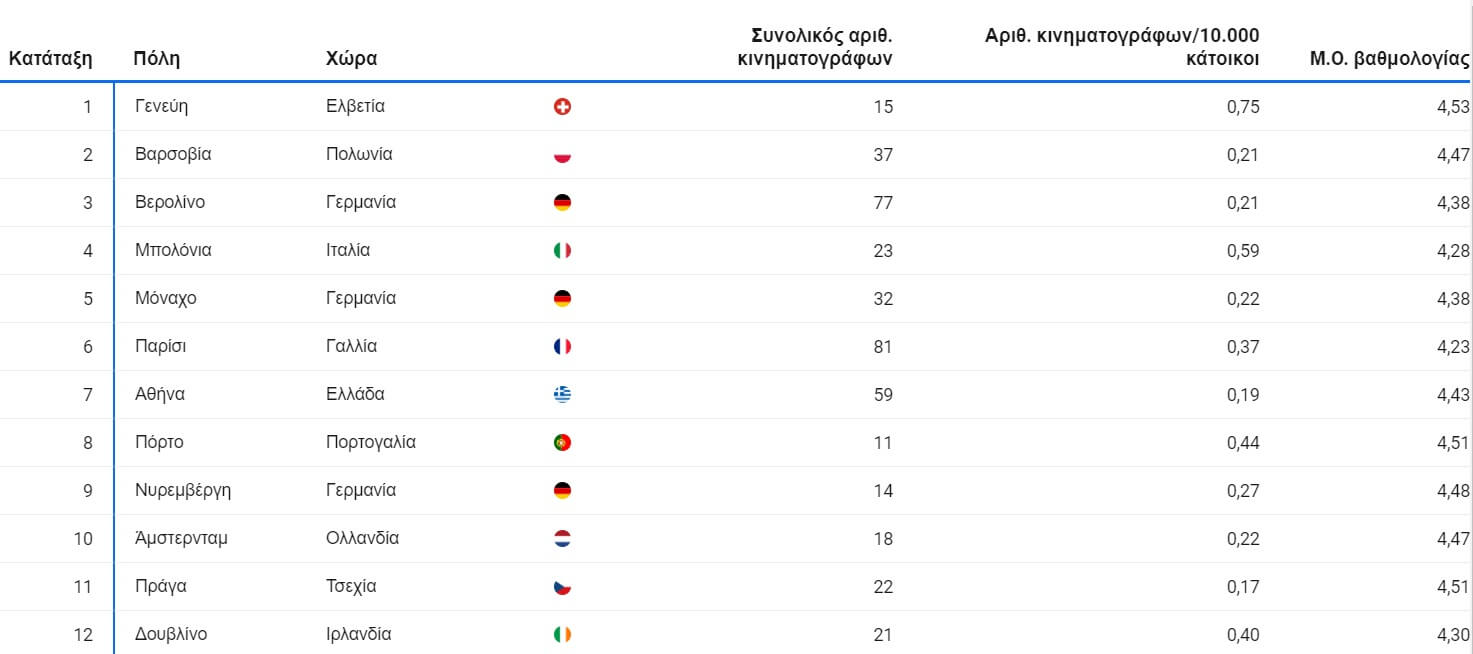Image resolution: width=1473 pixels, height=654 pixels.
Task: Click the Switzerland flag icon
Action: 562,107
